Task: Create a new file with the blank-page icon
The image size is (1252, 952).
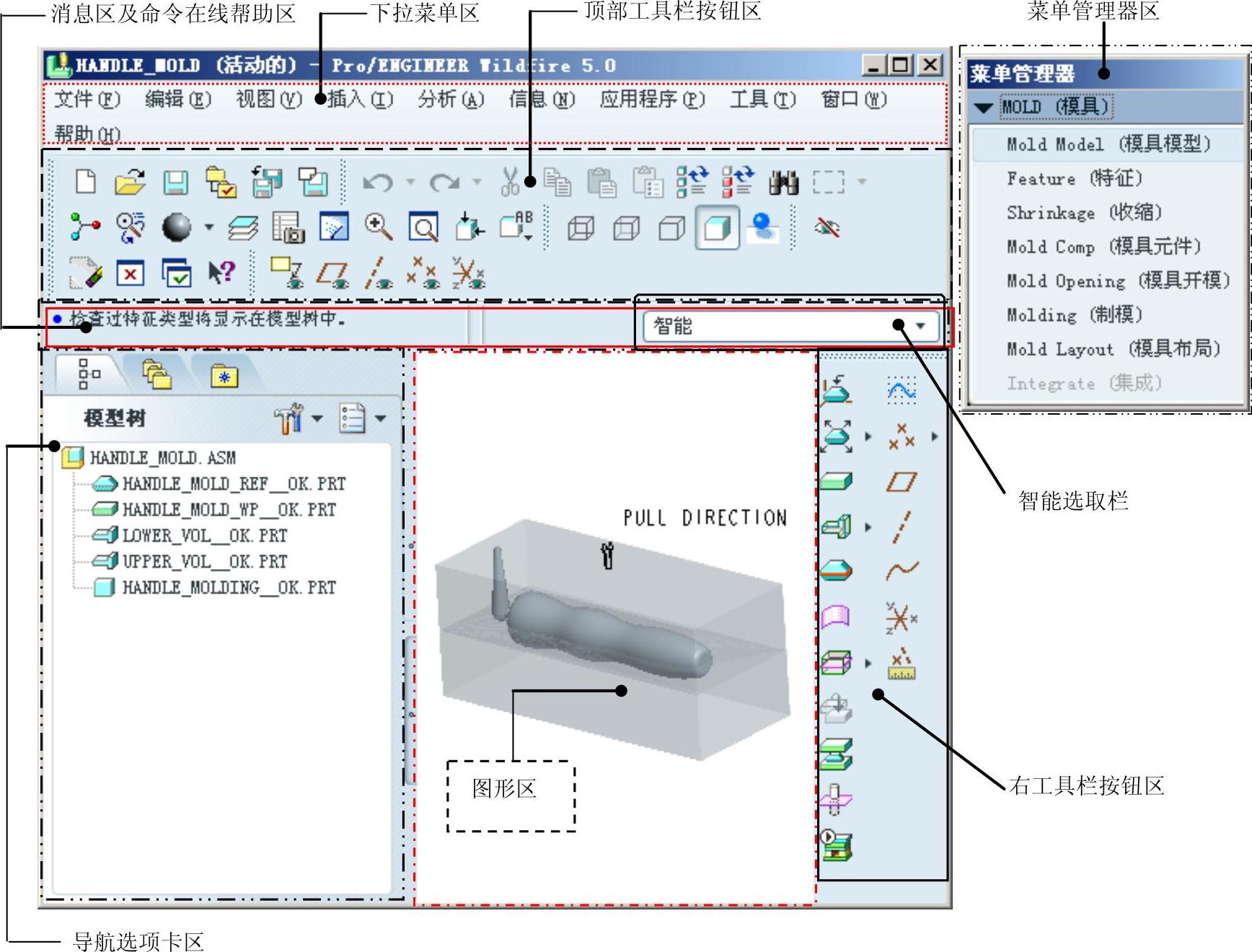Action: (85, 182)
